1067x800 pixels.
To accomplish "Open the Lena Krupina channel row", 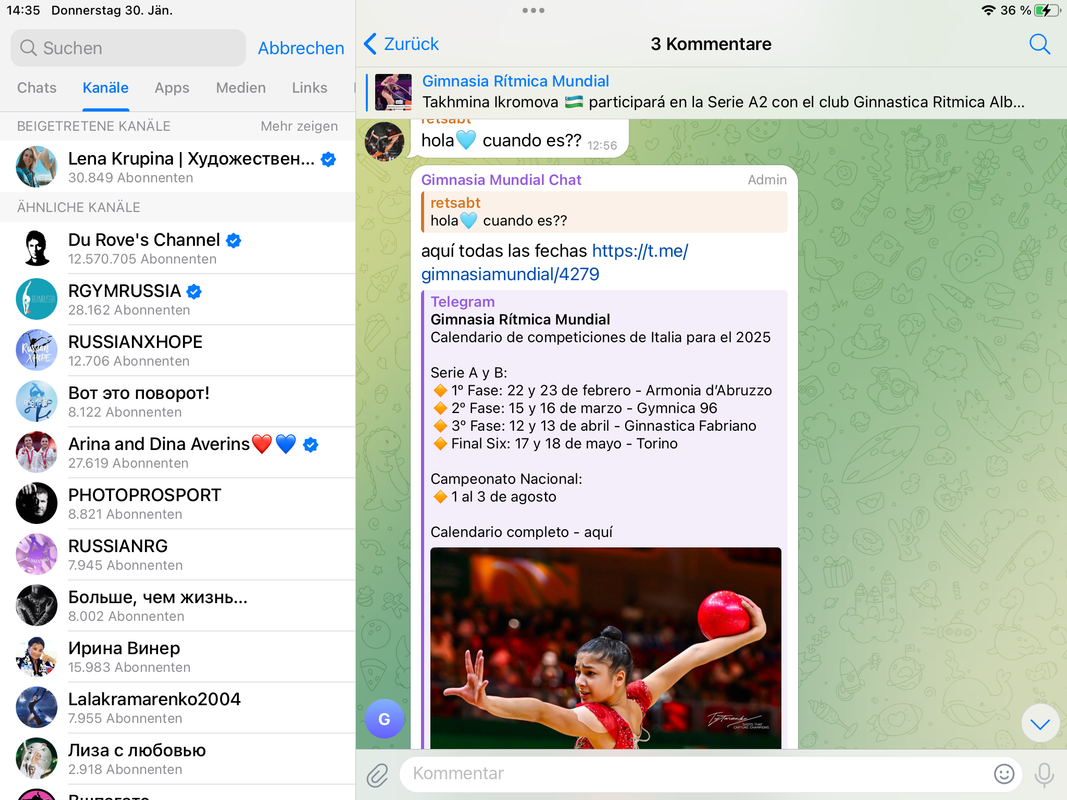I will (178, 167).
